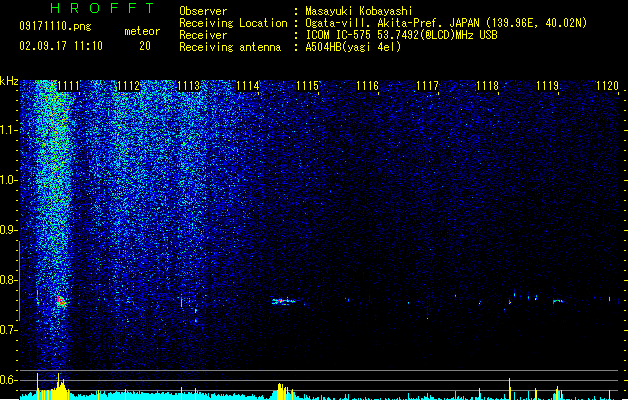Click the red meteor echo near 1111

[x=61, y=301]
